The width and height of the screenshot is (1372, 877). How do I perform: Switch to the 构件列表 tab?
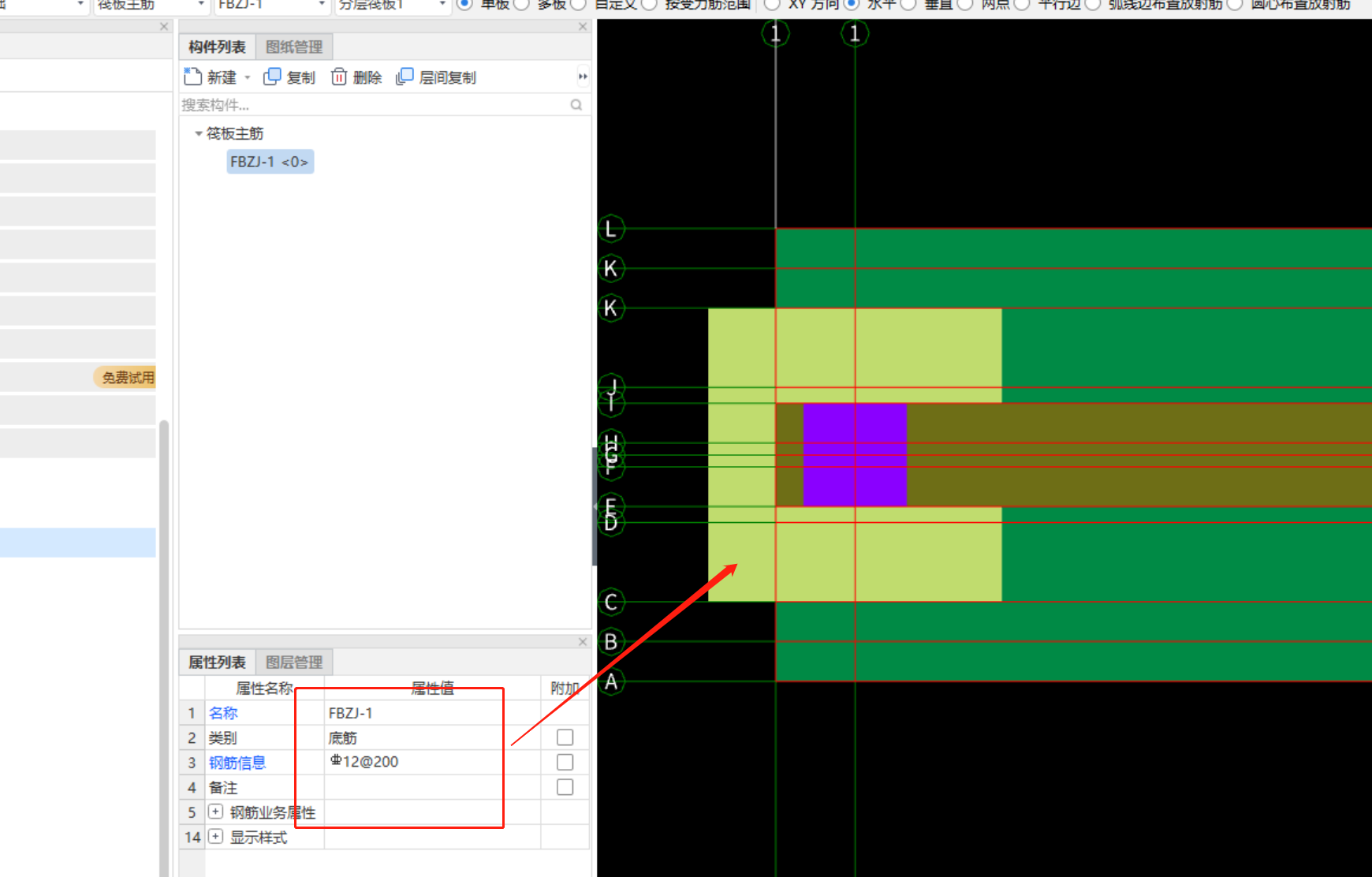tap(217, 47)
